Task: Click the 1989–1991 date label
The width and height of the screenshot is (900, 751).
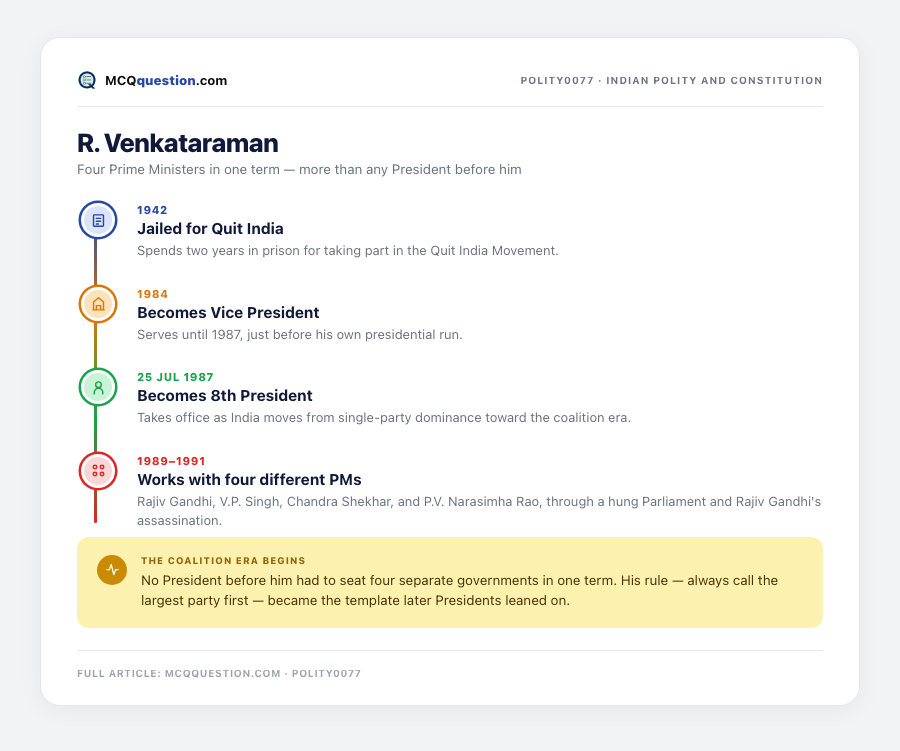Action: click(171, 461)
